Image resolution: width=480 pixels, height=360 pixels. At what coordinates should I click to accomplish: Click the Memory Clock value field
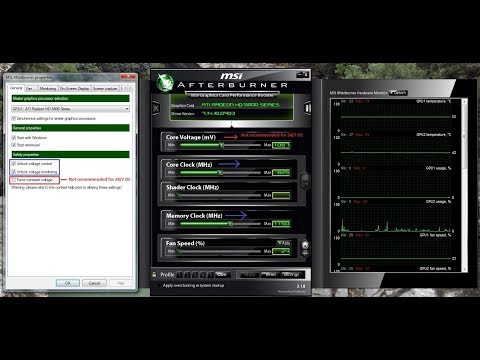[x=281, y=224]
